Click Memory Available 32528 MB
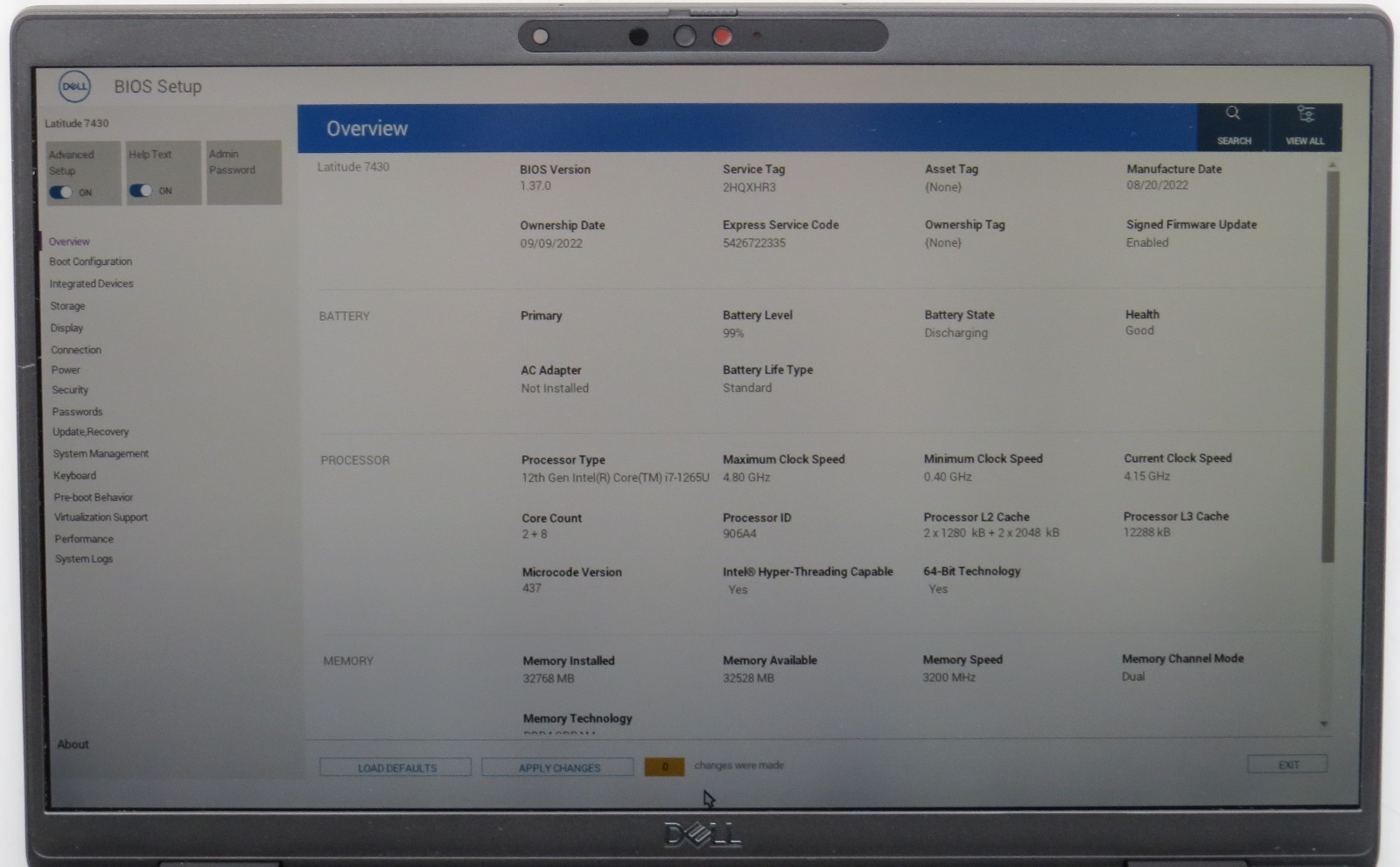Viewport: 1400px width, 867px height. [x=748, y=678]
